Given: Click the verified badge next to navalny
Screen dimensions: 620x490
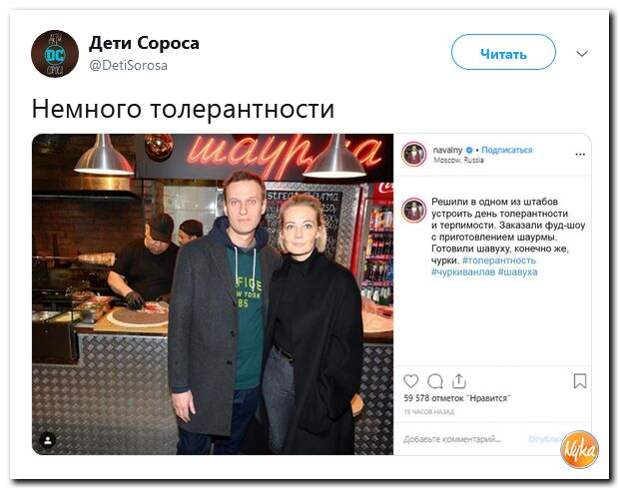Looking at the screenshot, I should click(x=469, y=150).
